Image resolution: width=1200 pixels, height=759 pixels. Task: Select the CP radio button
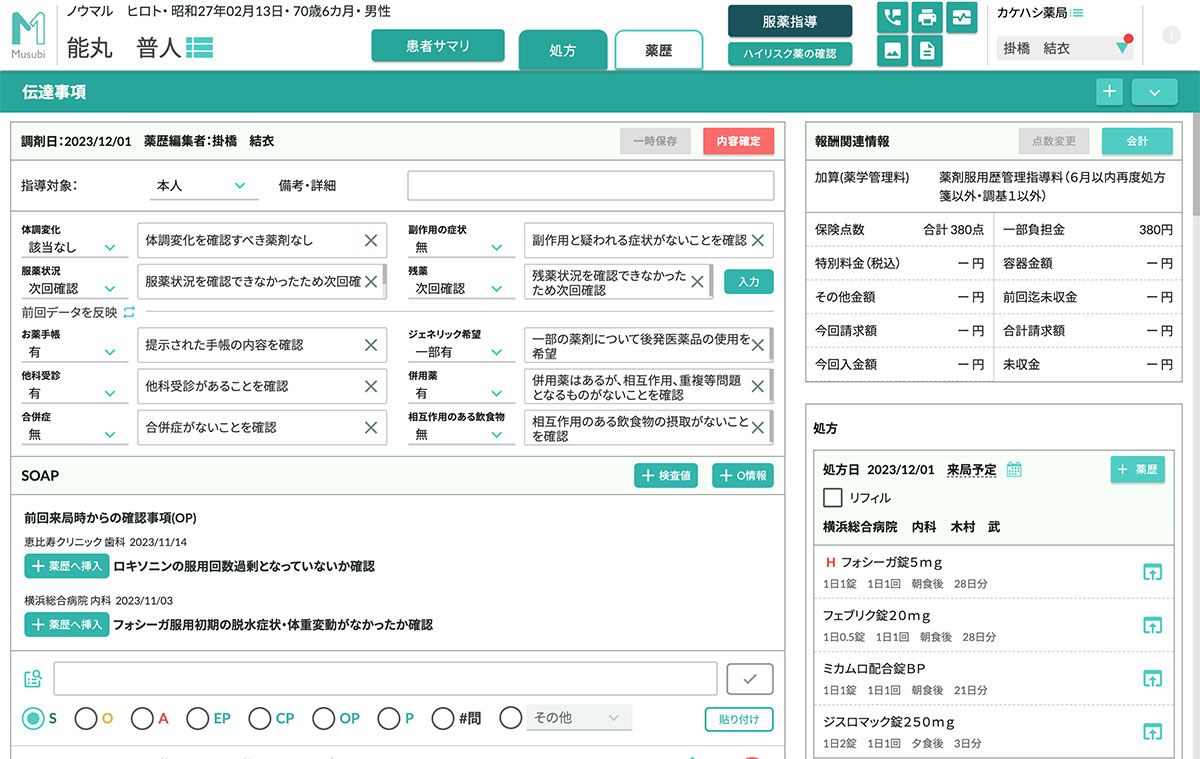pos(260,718)
